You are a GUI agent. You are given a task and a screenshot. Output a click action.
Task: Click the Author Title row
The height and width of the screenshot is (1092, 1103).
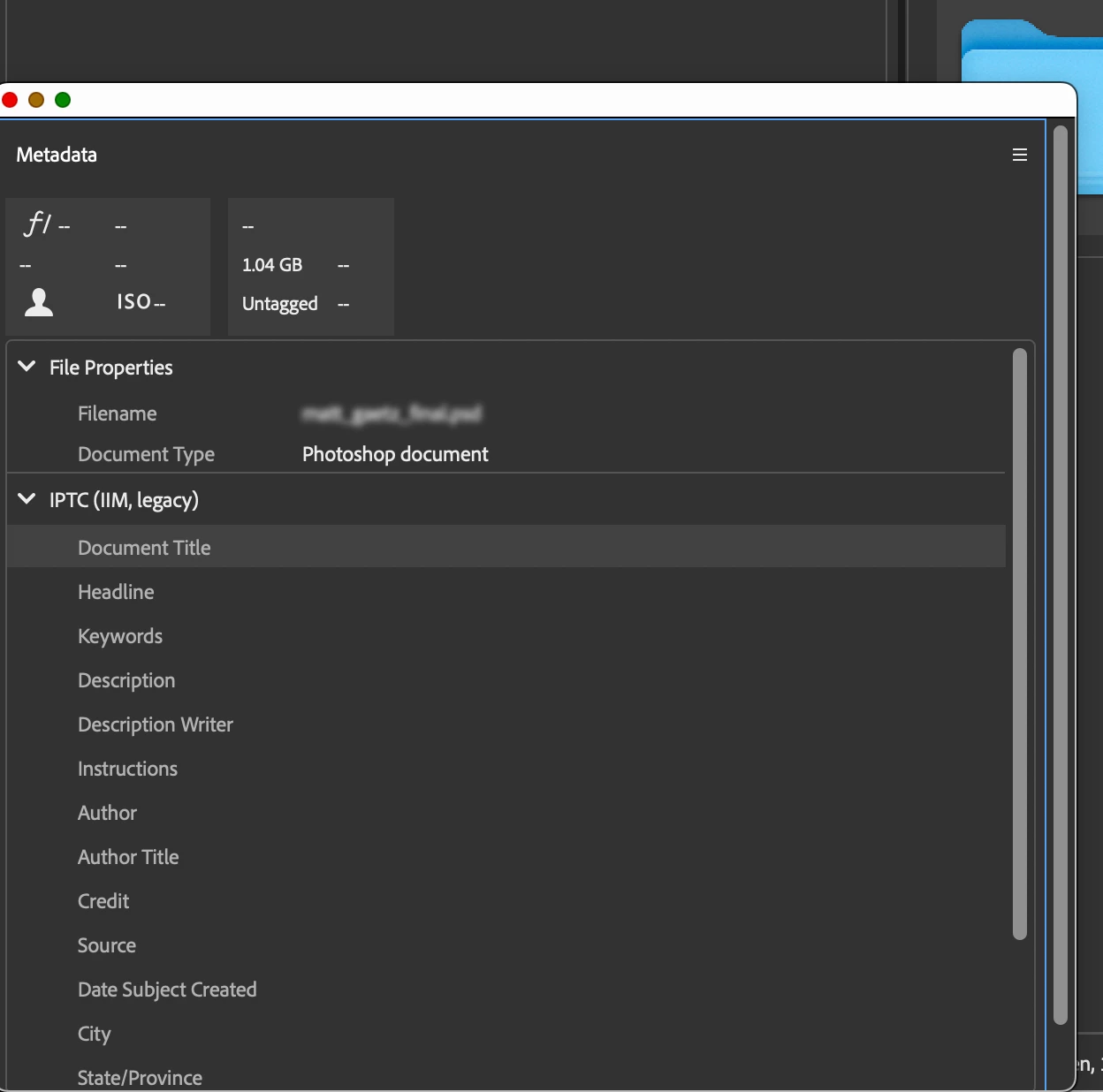point(506,857)
